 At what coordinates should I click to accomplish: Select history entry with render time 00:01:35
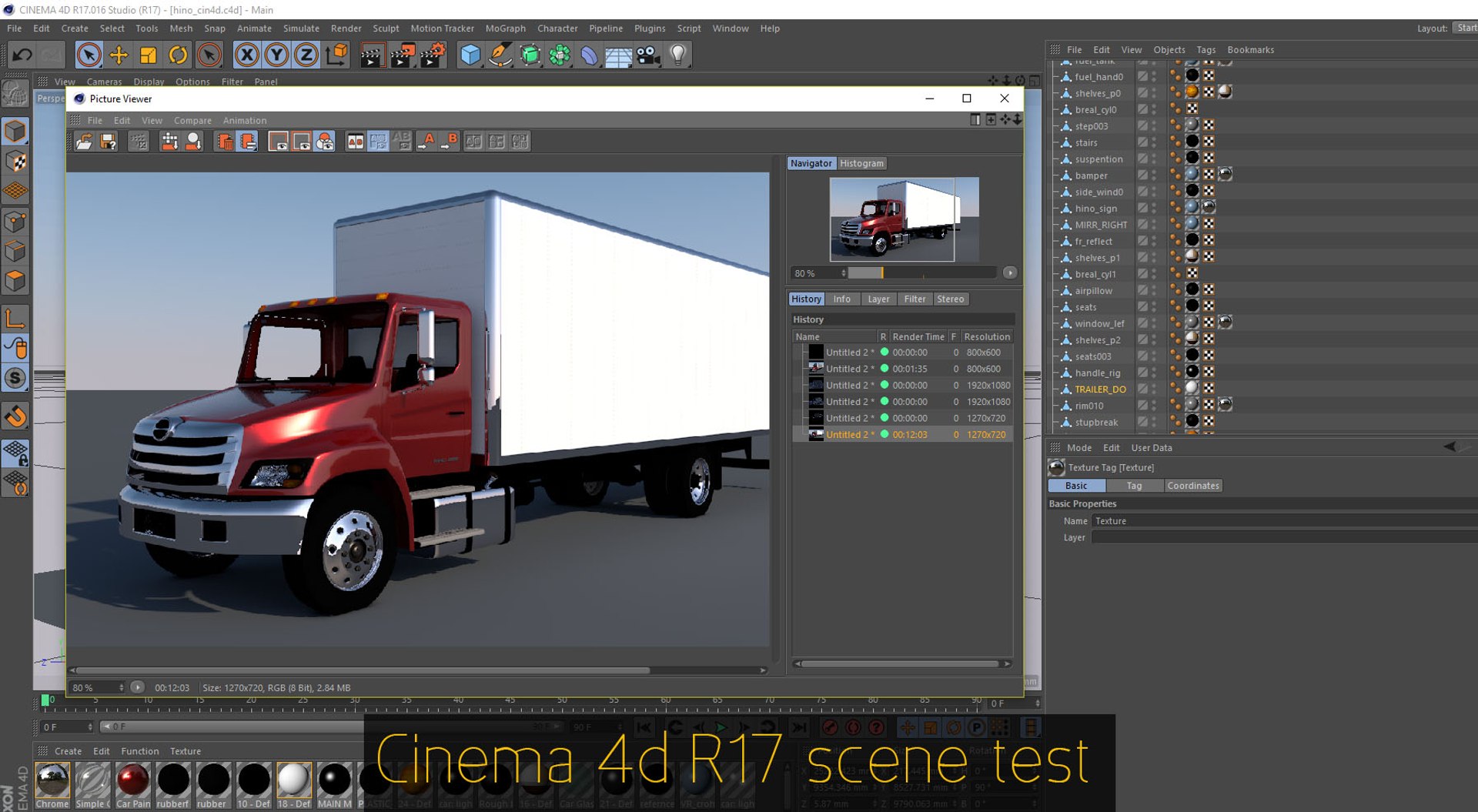pyautogui.click(x=902, y=369)
